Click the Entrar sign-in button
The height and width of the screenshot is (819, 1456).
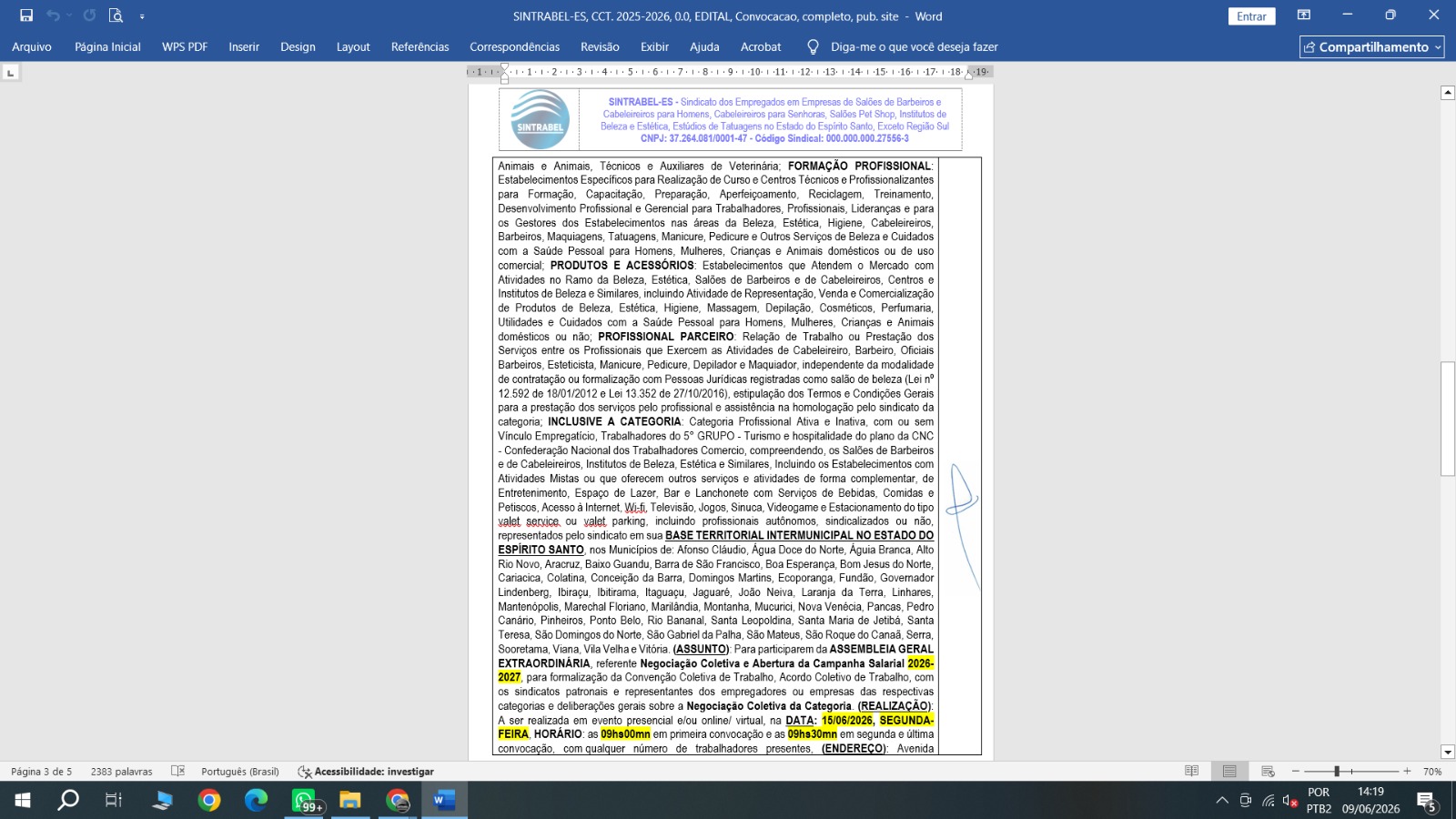(1252, 16)
